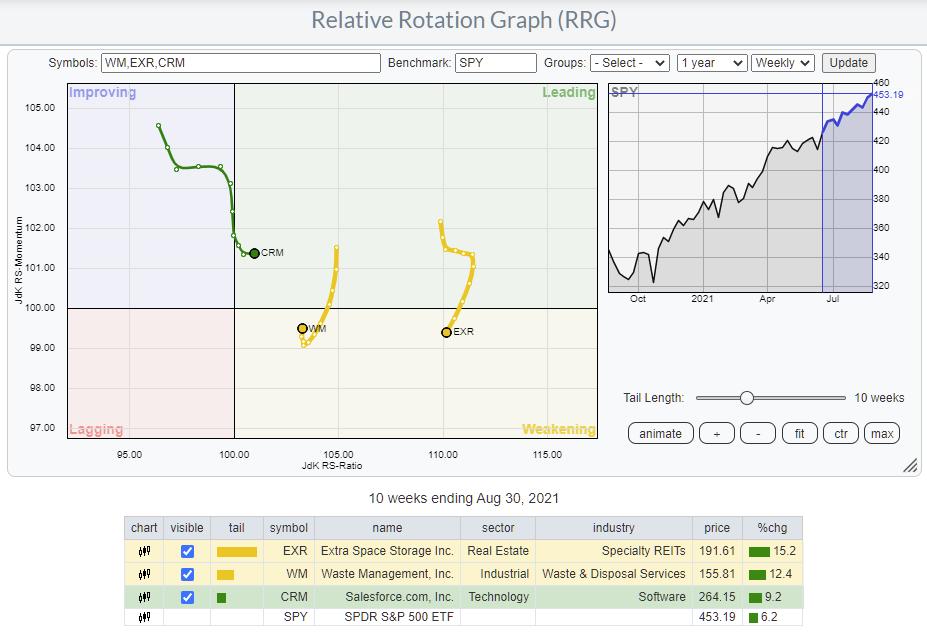Click the WM data point on graph
The width and height of the screenshot is (927, 635).
302,328
